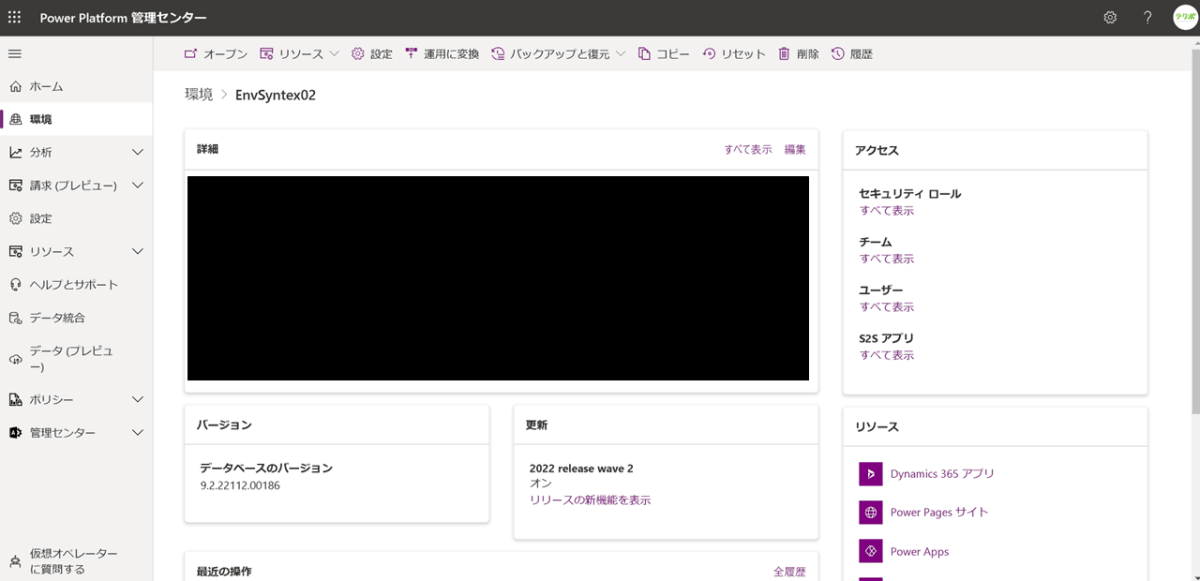This screenshot has width=1200, height=581.
Task: Click the Dynamics 365 アプリ icon
Action: (871, 473)
